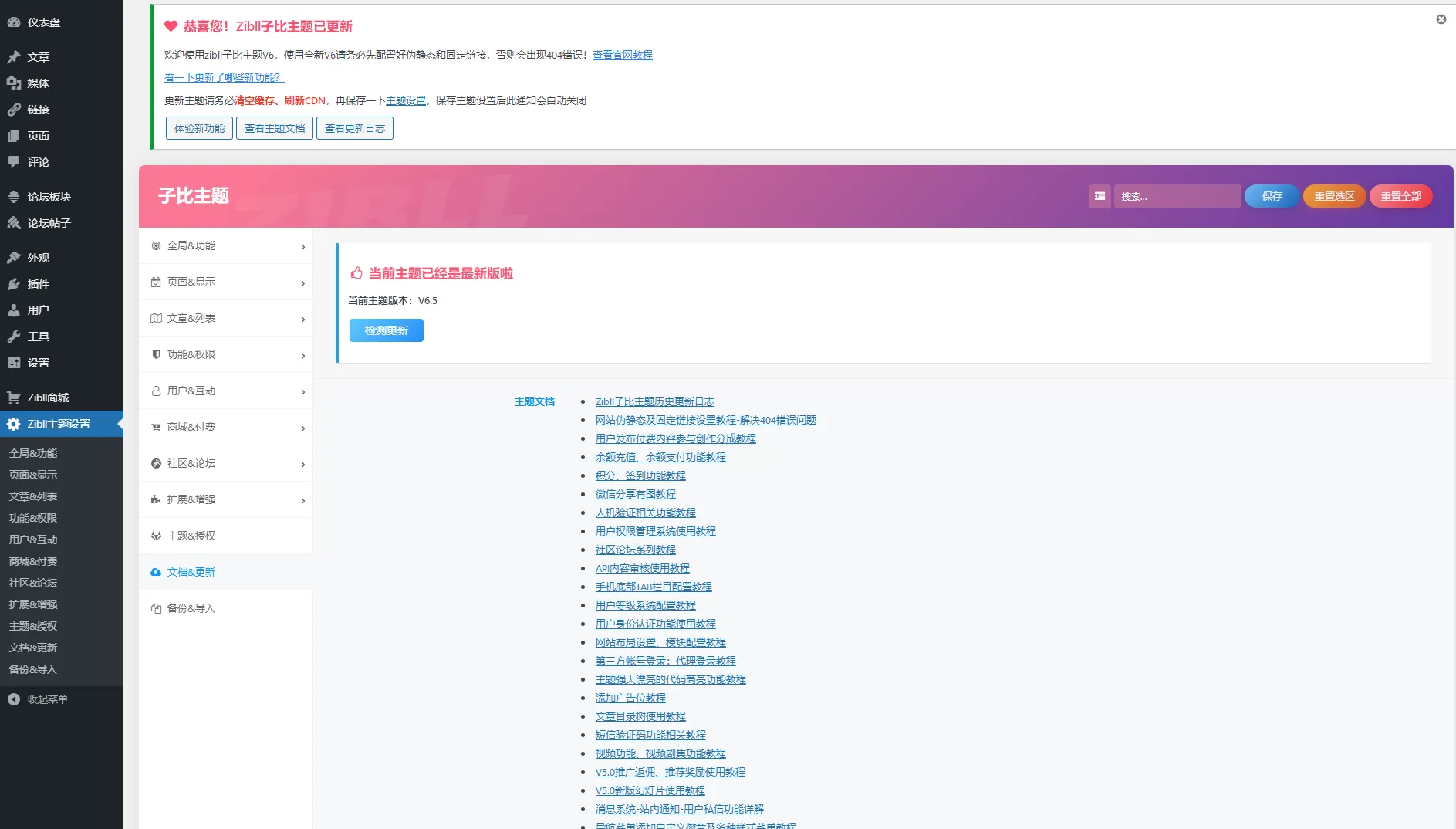
Task: Click the Zibll商城 cart icon
Action: coord(14,398)
